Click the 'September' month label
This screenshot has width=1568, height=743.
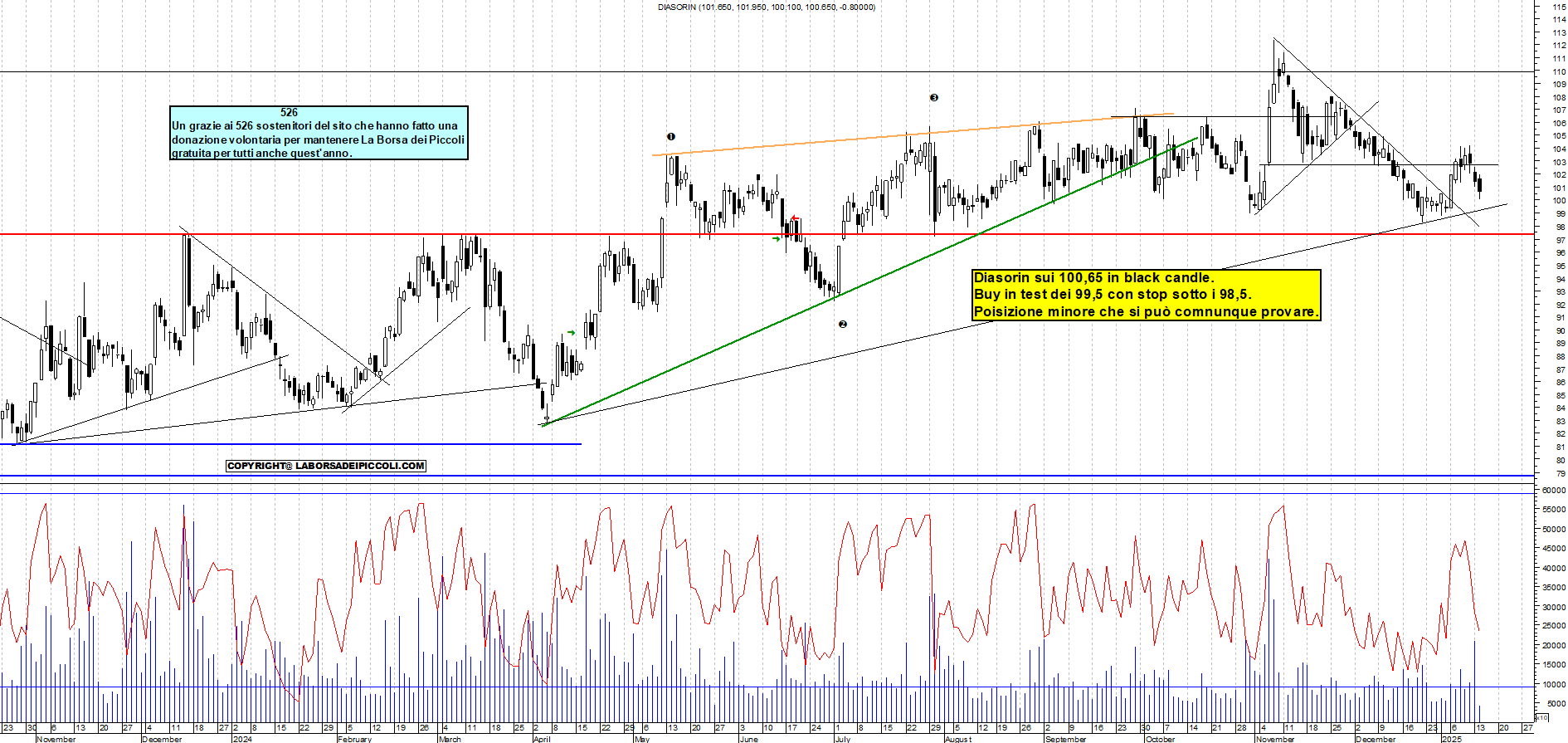pyautogui.click(x=1065, y=738)
